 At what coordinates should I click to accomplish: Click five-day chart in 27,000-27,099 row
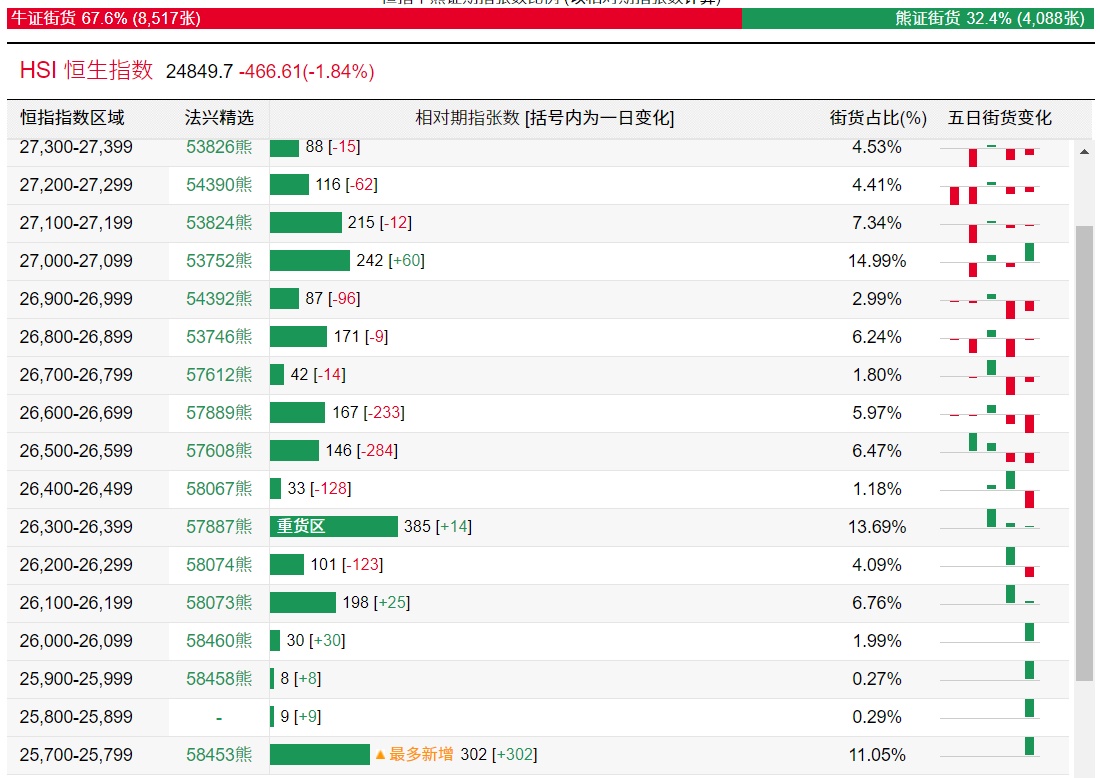pyautogui.click(x=990, y=261)
